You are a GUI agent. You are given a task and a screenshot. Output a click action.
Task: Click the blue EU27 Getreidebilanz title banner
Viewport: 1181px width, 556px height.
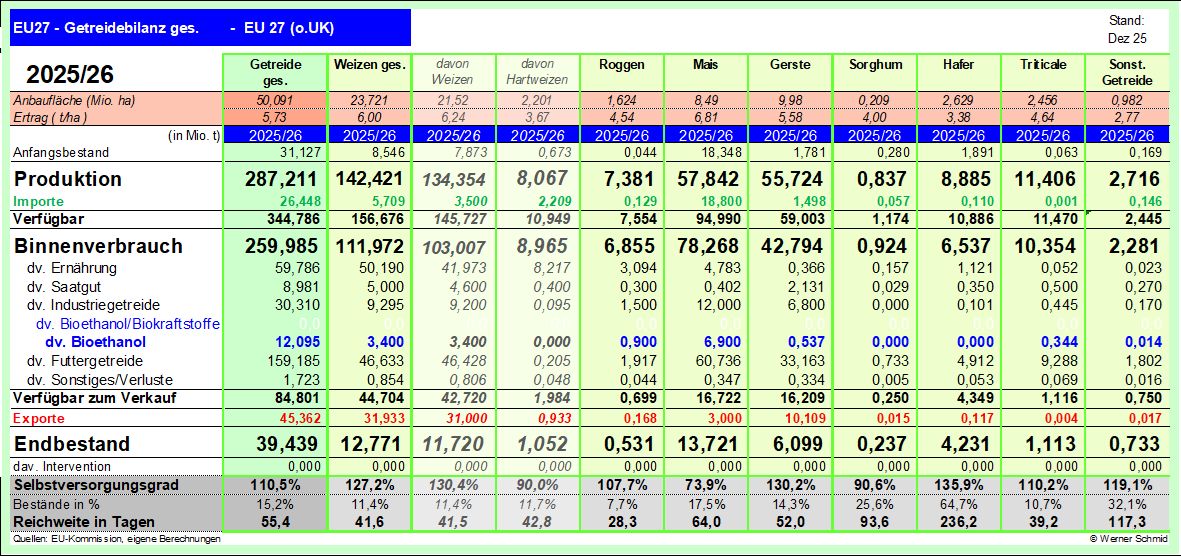click(210, 29)
